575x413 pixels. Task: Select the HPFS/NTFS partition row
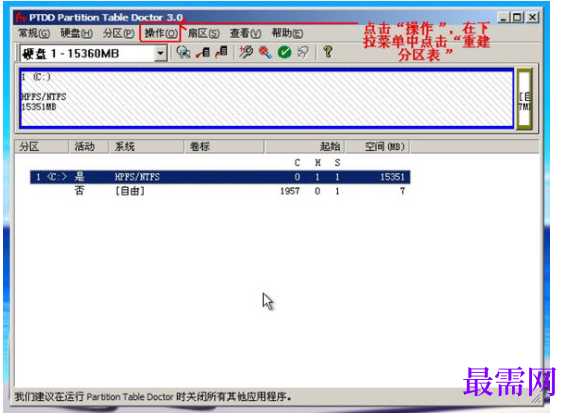[x=220, y=177]
